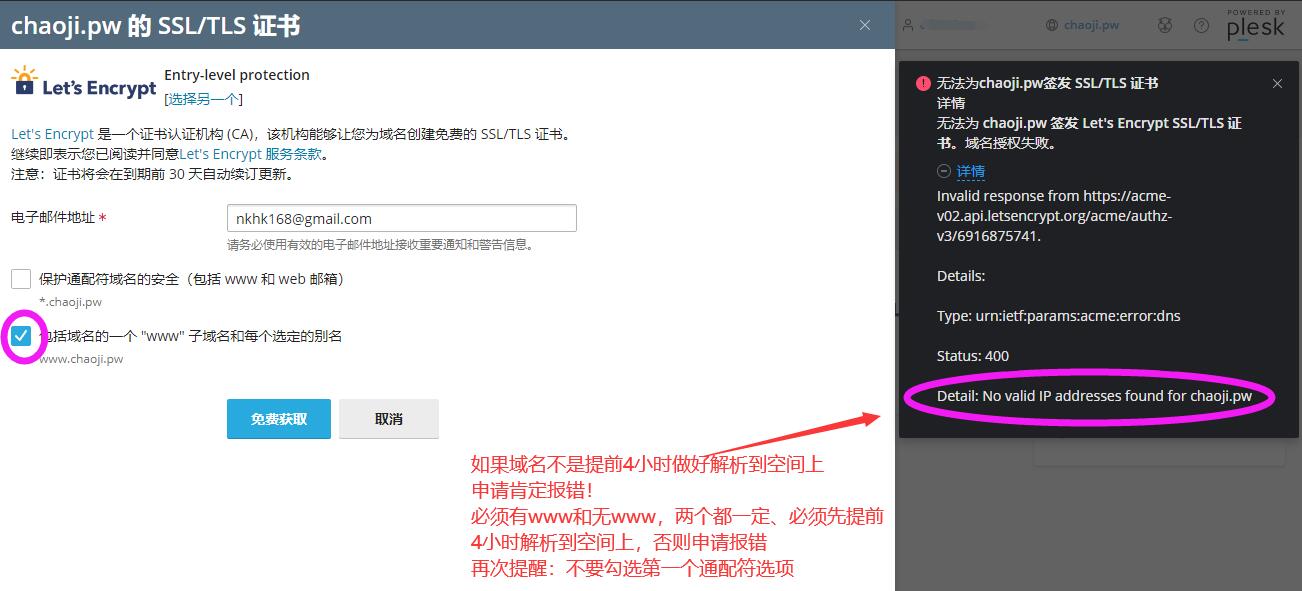Focus the email address input field

402,218
